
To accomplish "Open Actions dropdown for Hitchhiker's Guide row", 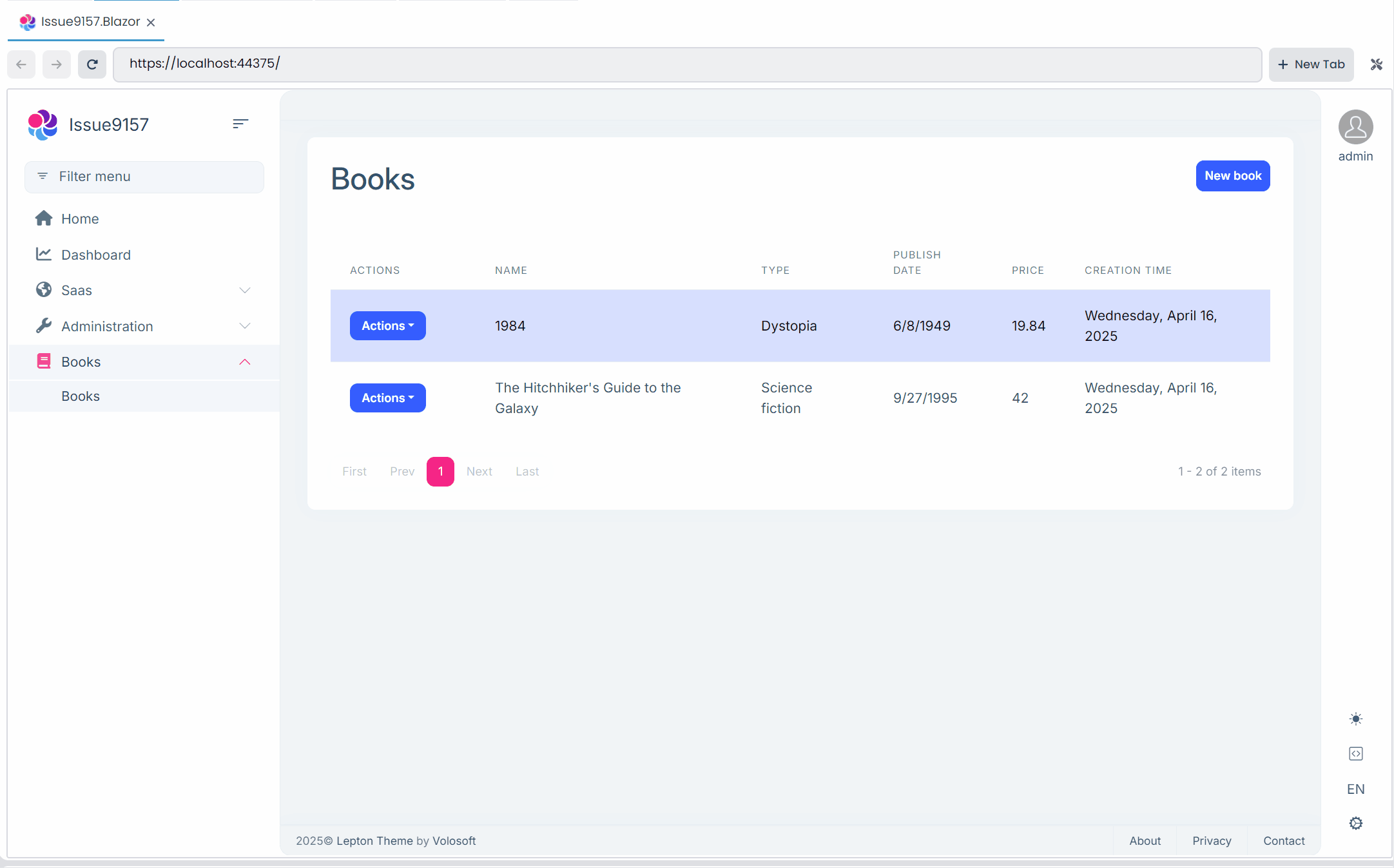I will click(x=387, y=398).
